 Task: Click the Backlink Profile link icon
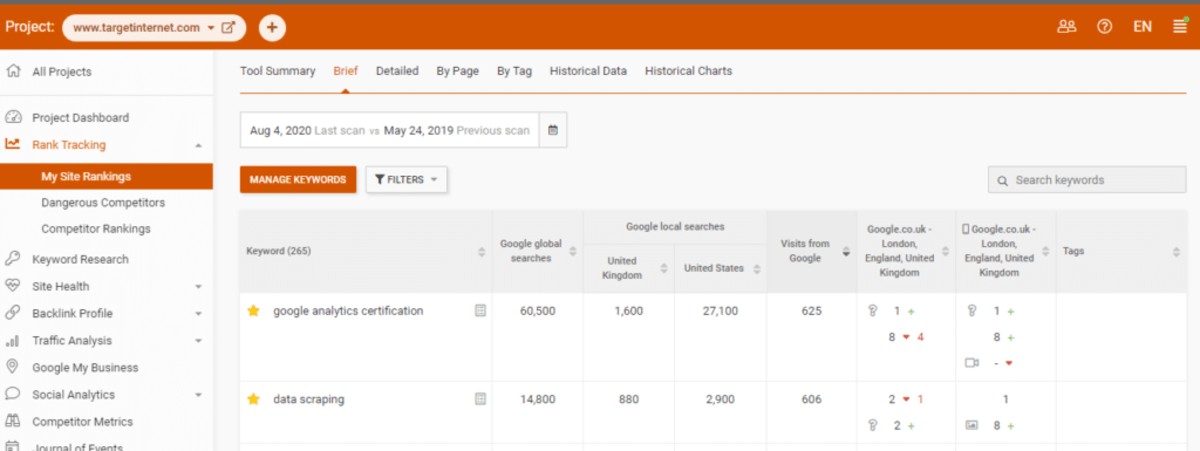click(x=12, y=313)
